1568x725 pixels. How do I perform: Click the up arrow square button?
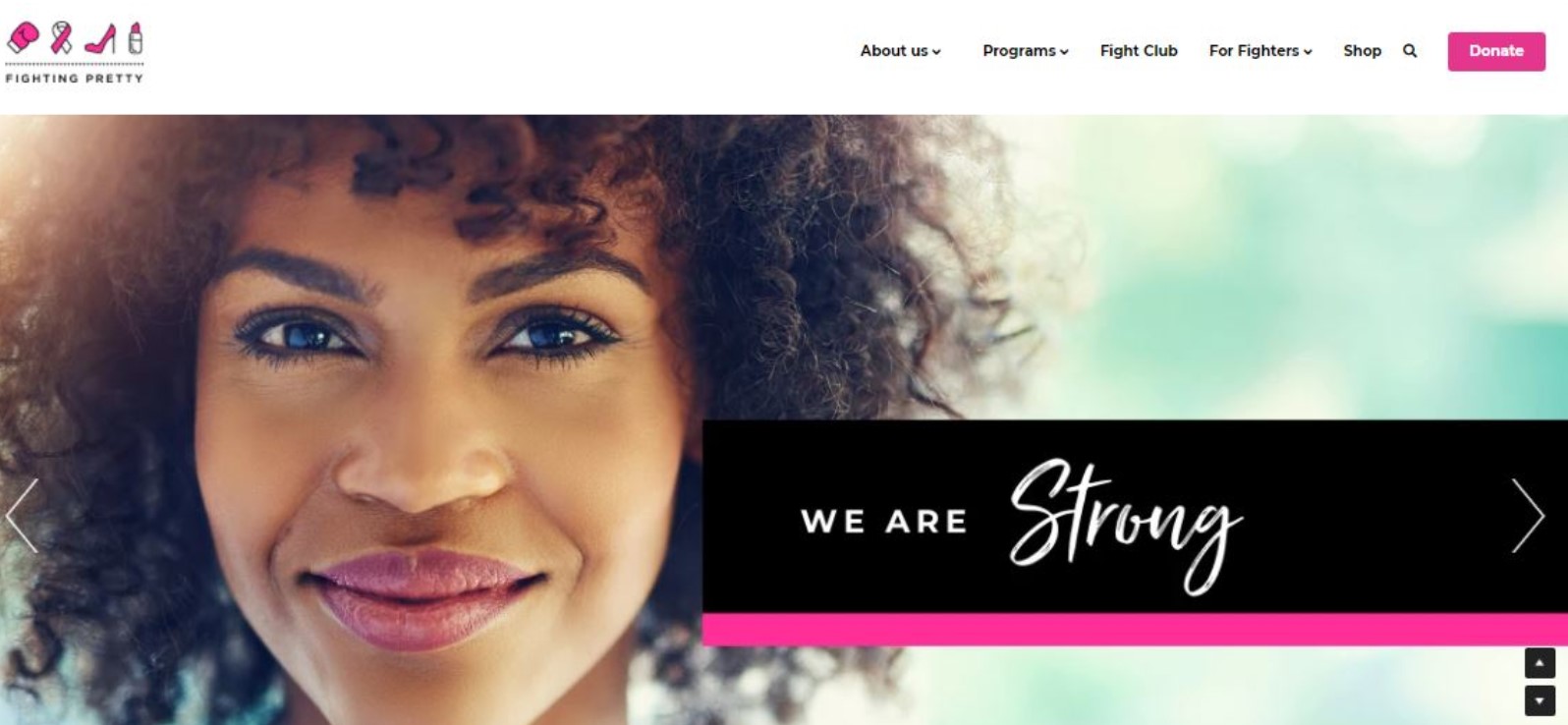(x=1540, y=663)
